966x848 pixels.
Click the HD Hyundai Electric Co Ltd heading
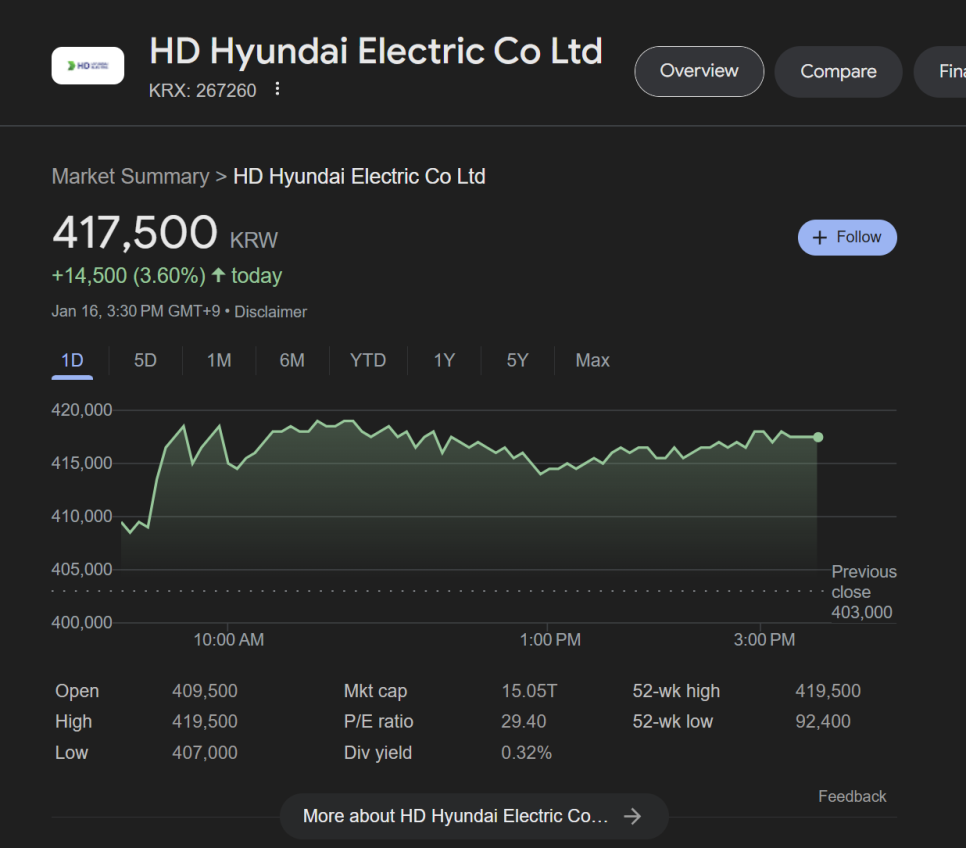tap(376, 51)
